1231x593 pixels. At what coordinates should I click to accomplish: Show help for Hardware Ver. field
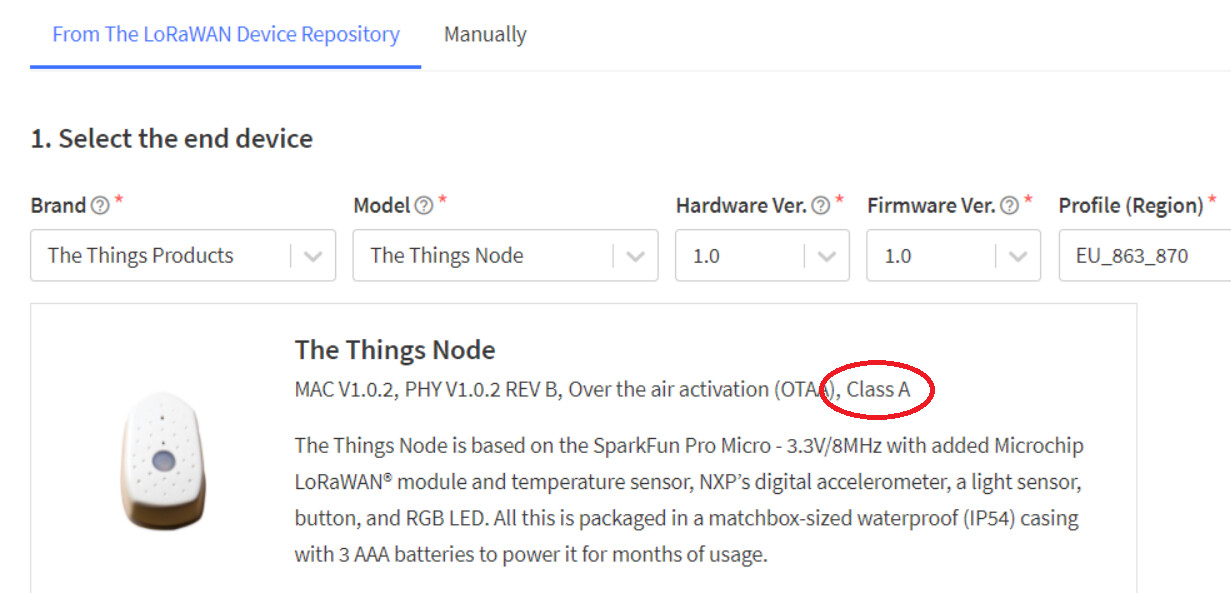[x=821, y=206]
